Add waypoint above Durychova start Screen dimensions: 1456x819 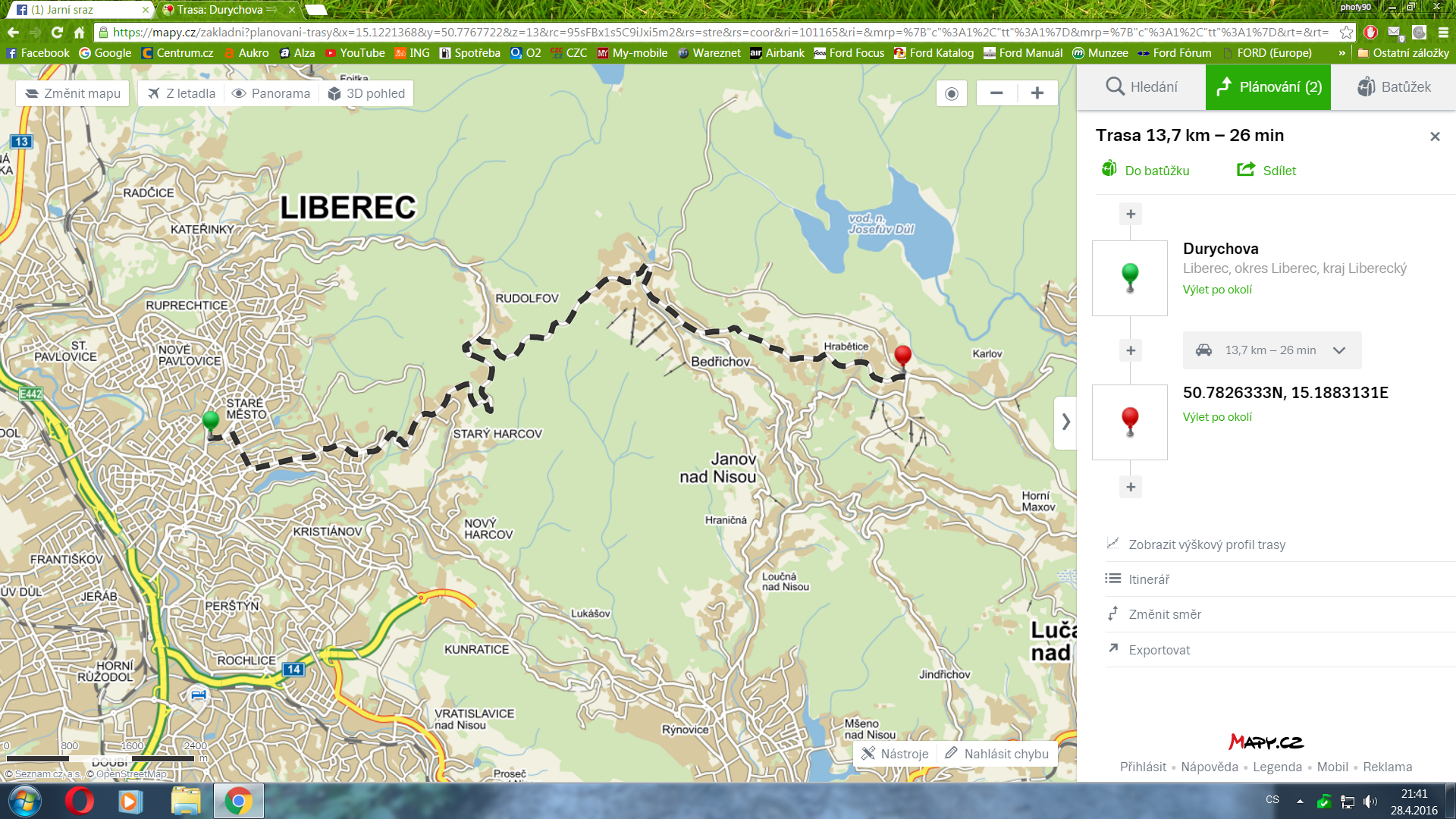tap(1130, 214)
